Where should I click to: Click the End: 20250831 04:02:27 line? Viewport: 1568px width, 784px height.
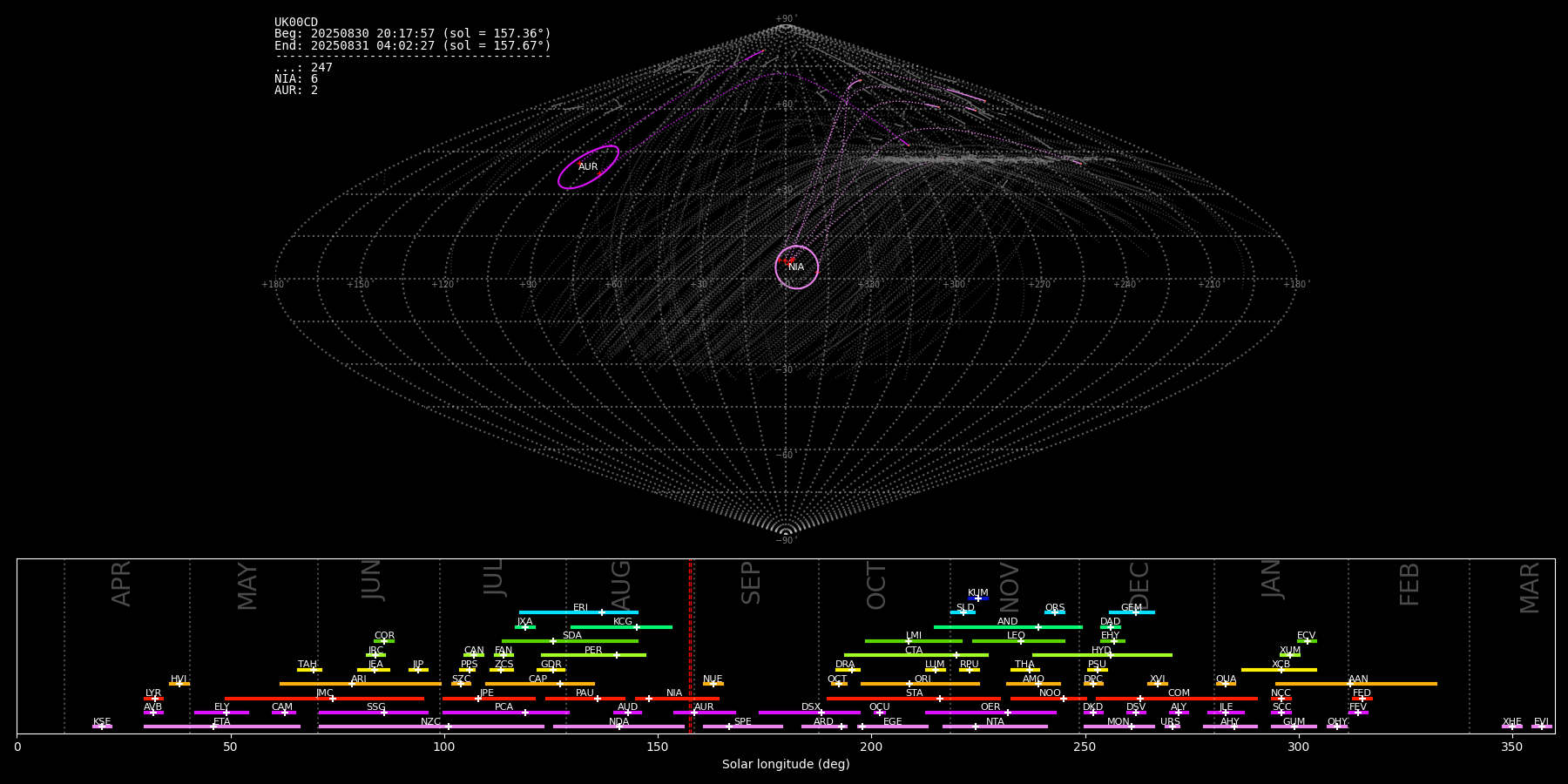click(x=413, y=45)
